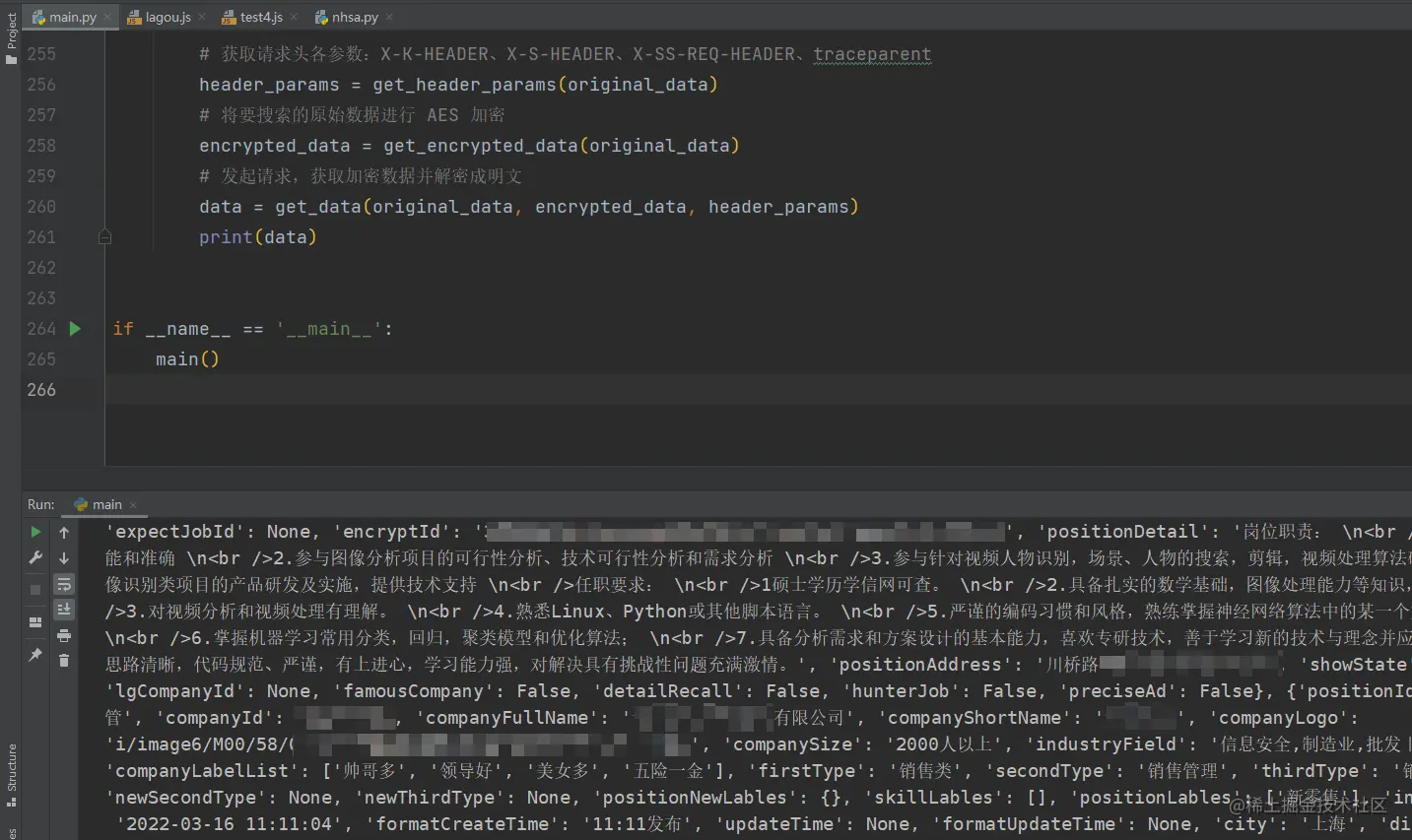Toggle soft-wrap for console output
The width and height of the screenshot is (1412, 840).
(64, 584)
